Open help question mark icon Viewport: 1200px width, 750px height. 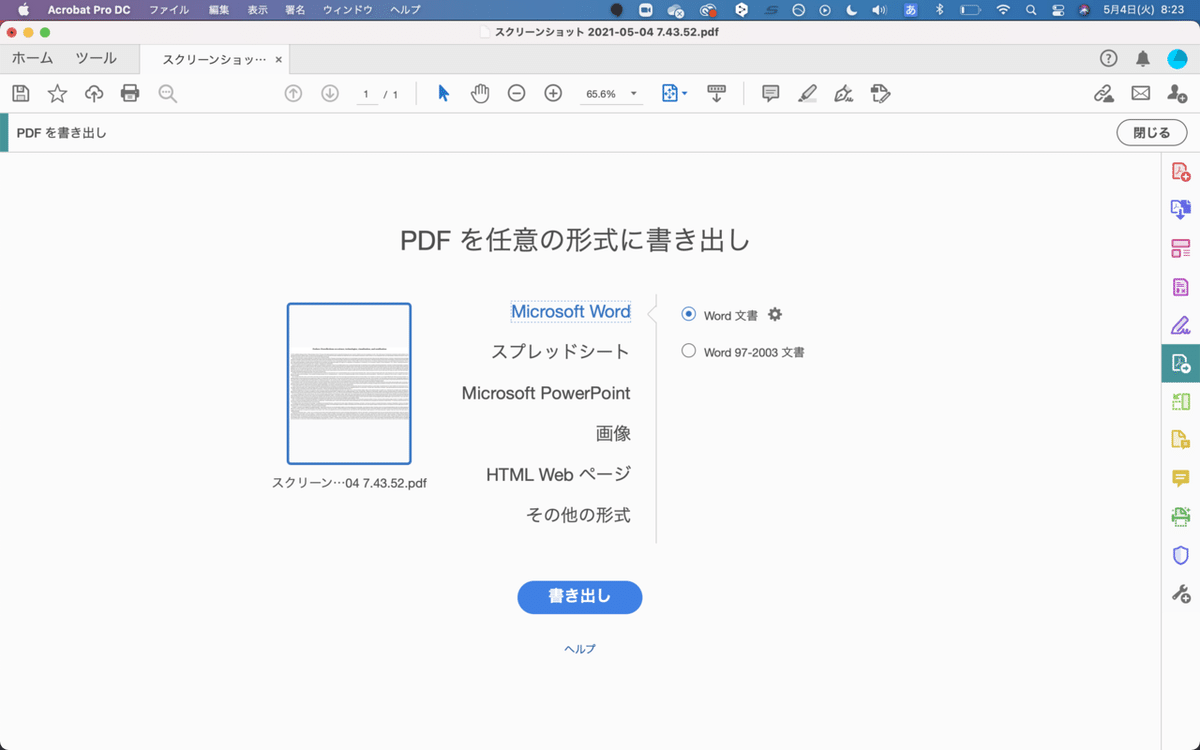pyautogui.click(x=1108, y=59)
